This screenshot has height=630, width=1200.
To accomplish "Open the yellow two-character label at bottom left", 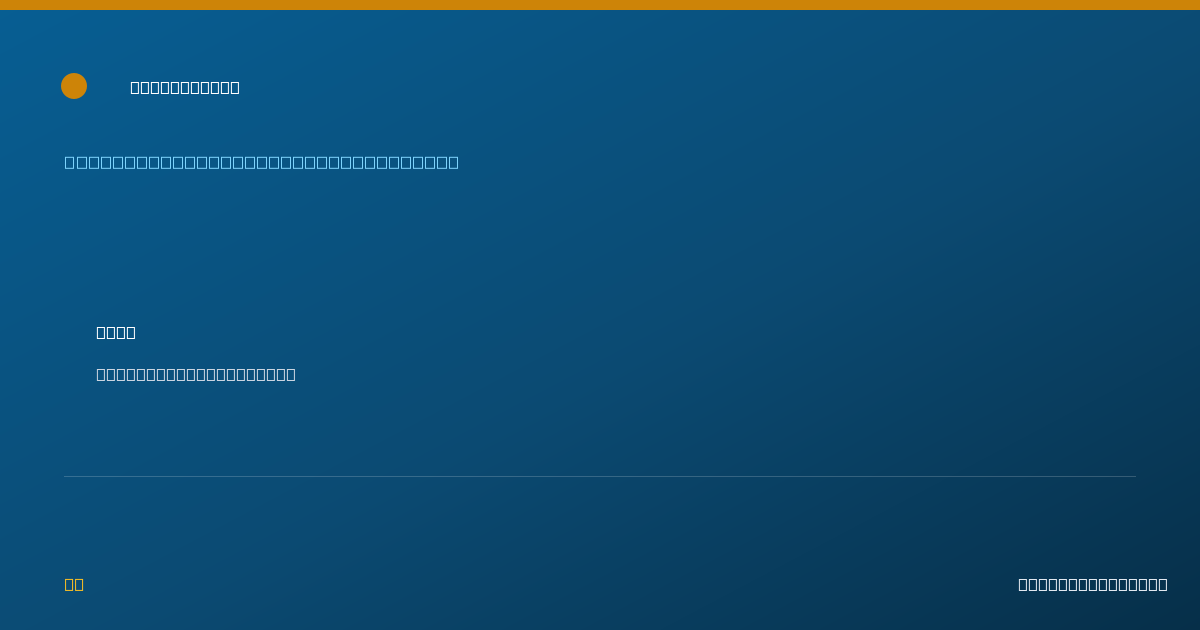I will 74,584.
